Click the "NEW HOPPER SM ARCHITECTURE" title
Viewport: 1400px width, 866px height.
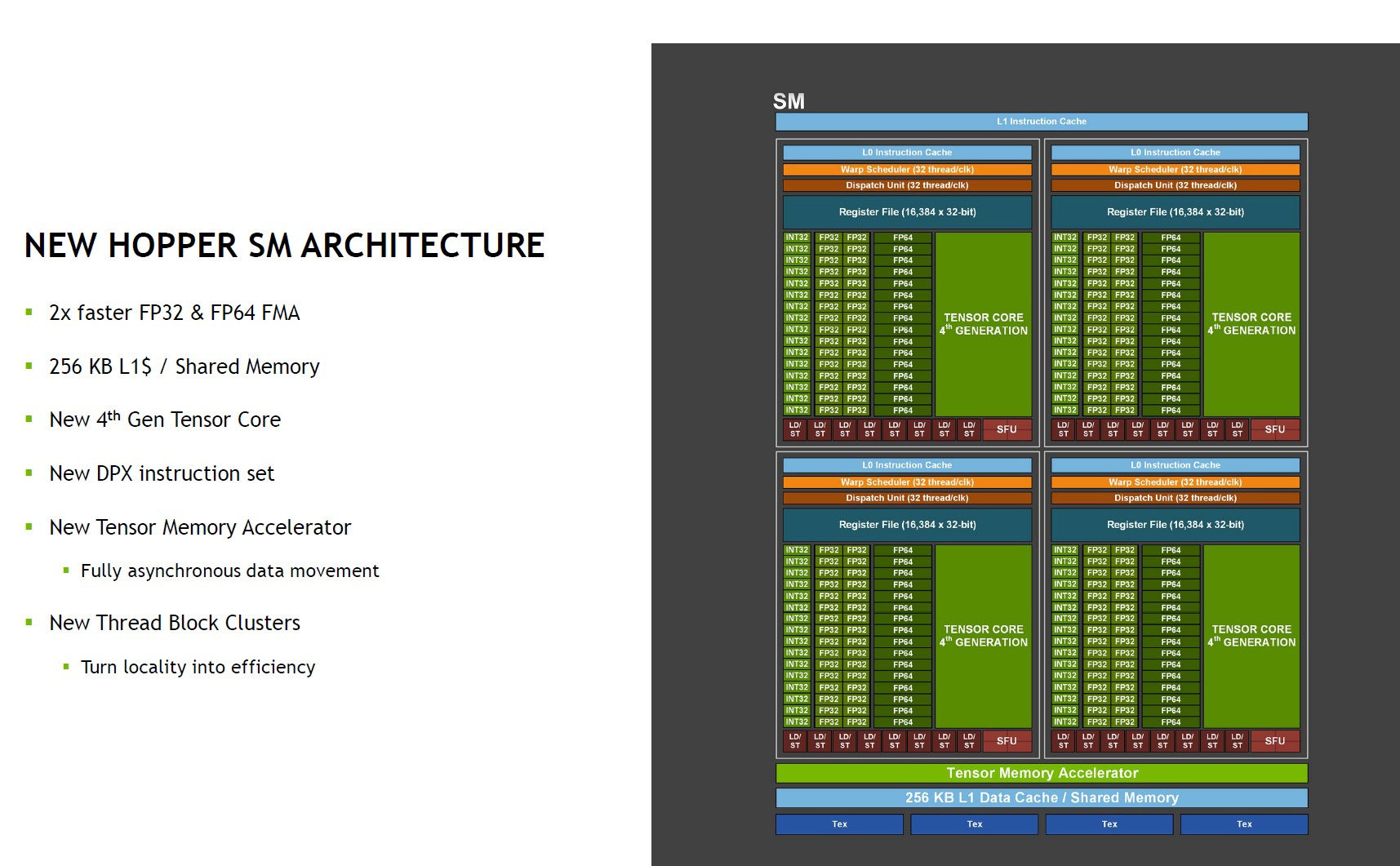click(x=284, y=246)
